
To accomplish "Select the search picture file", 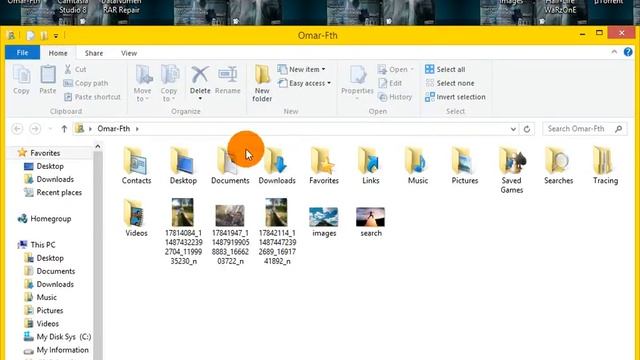I will click(371, 222).
